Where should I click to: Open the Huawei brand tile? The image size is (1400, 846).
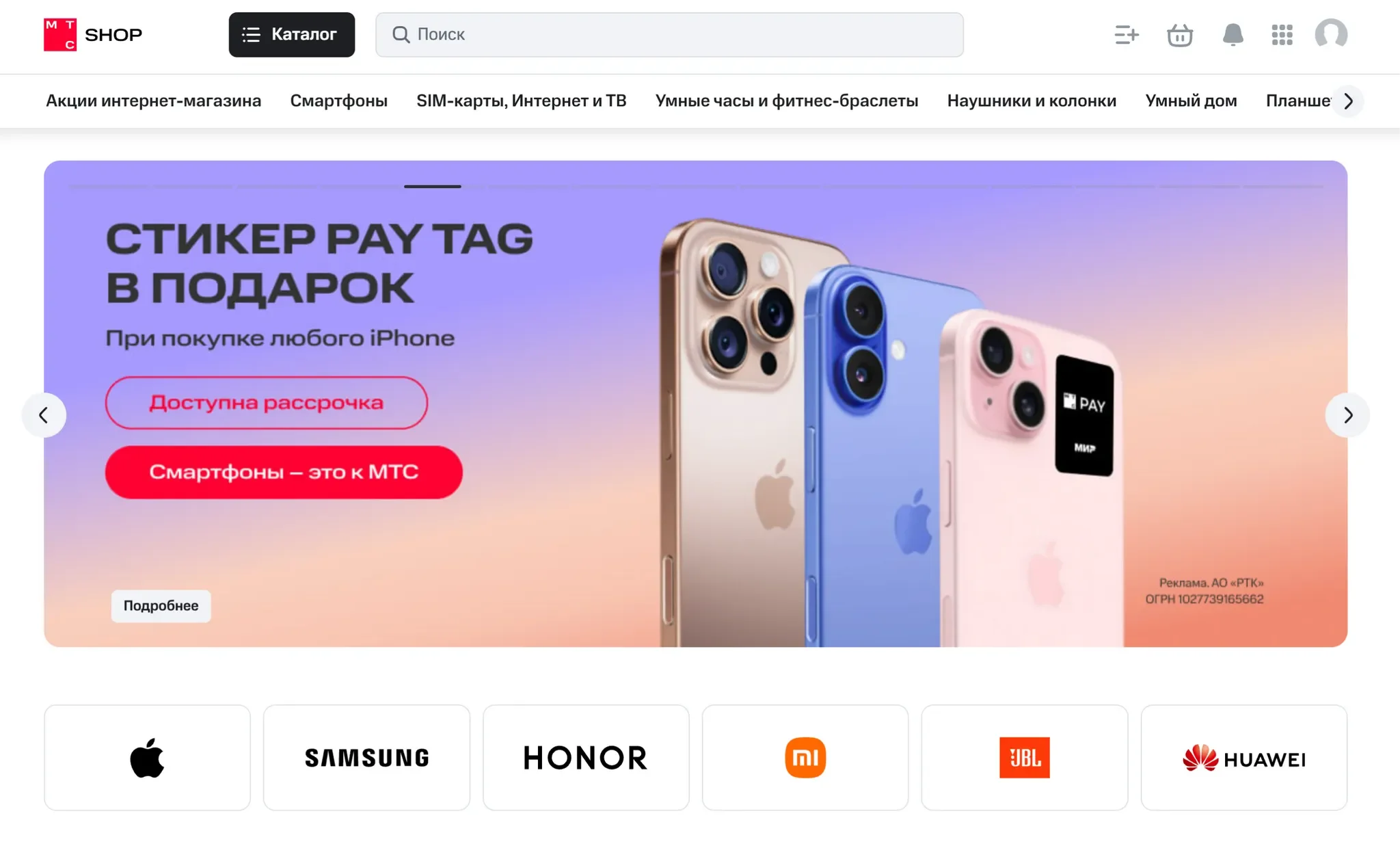point(1244,758)
